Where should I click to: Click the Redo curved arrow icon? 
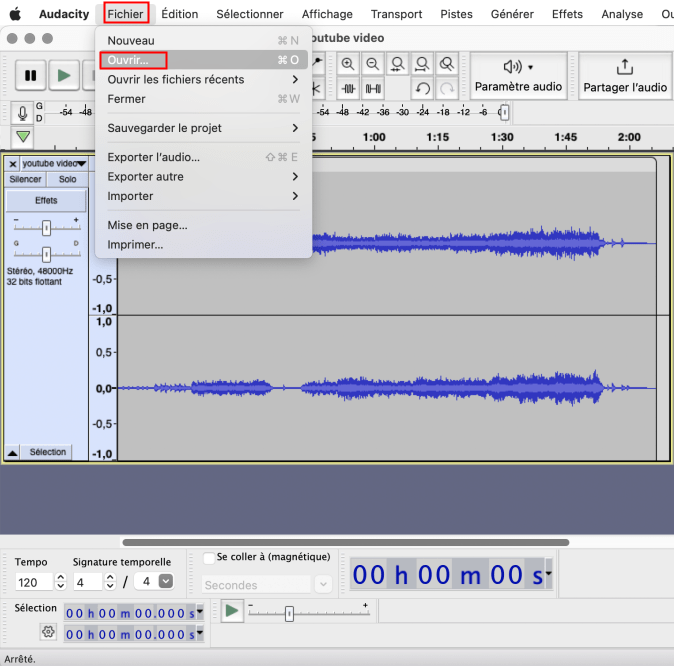(447, 89)
